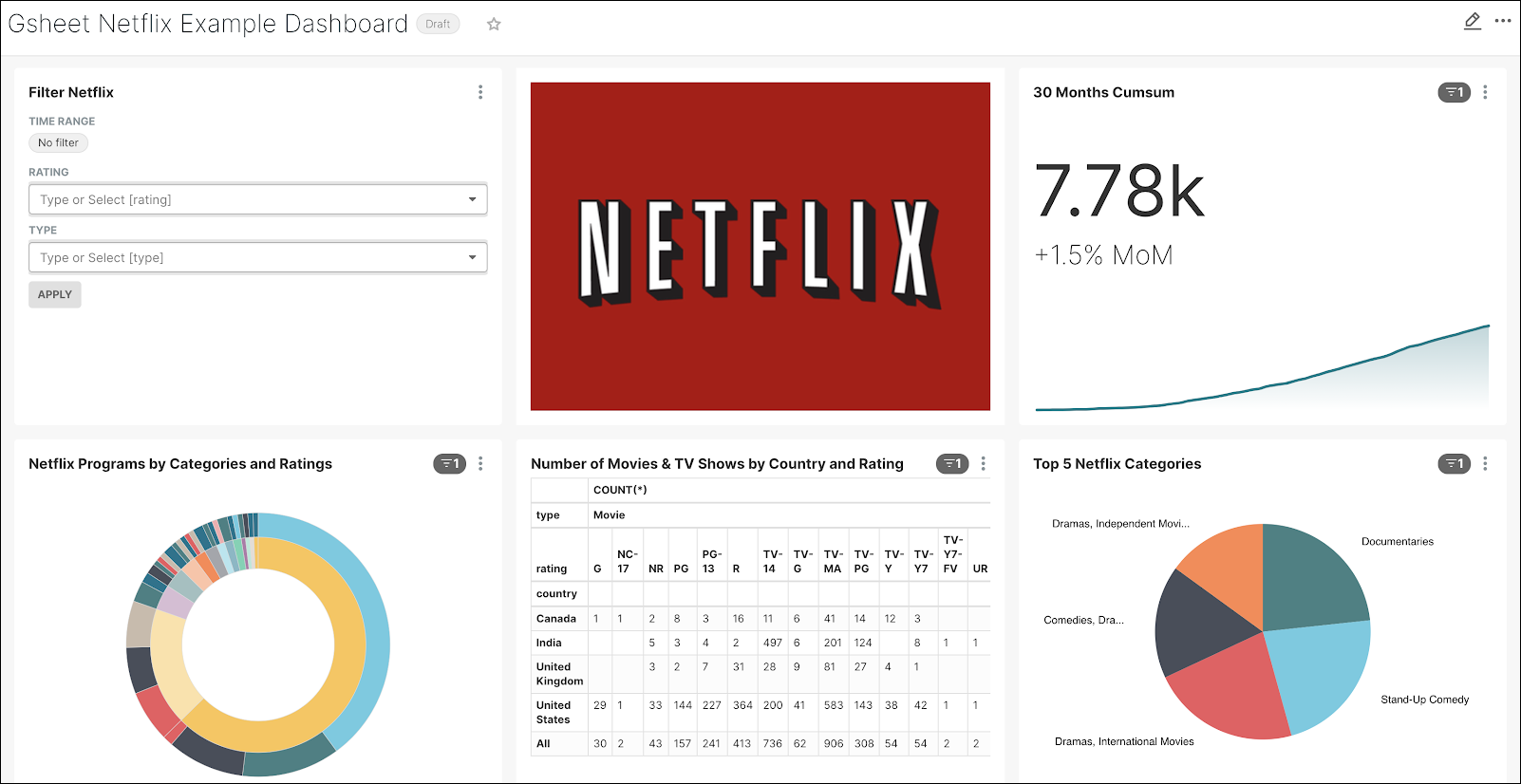Open the type select dropdown
Image resolution: width=1521 pixels, height=784 pixels.
tap(257, 257)
